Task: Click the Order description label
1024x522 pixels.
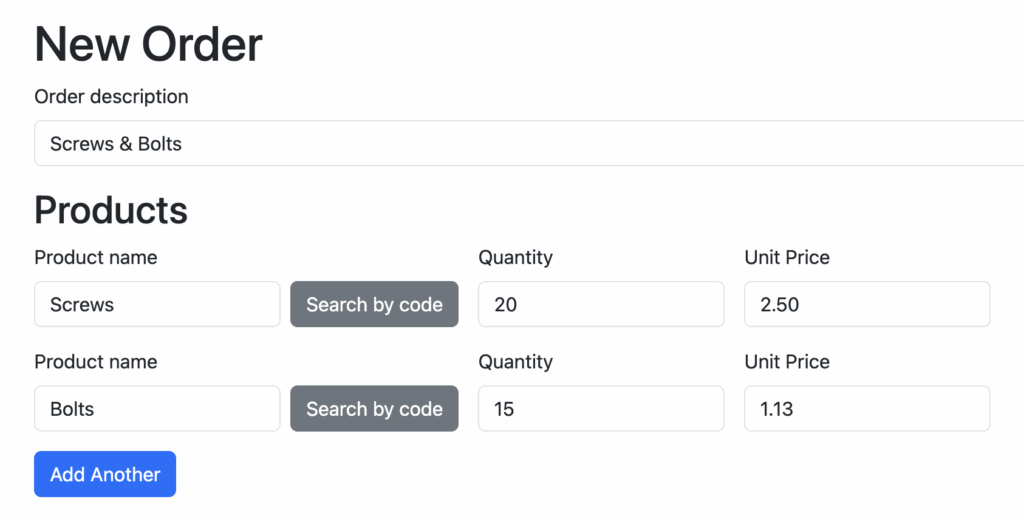Action: (111, 97)
